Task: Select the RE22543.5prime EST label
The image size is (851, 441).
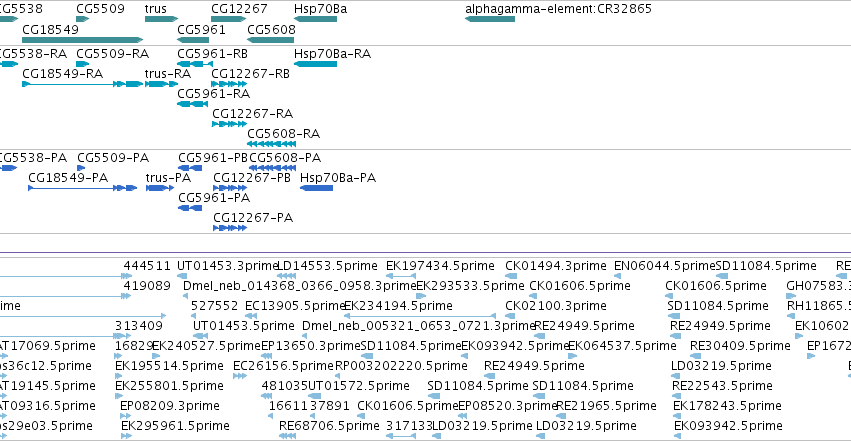Action: tap(722, 386)
